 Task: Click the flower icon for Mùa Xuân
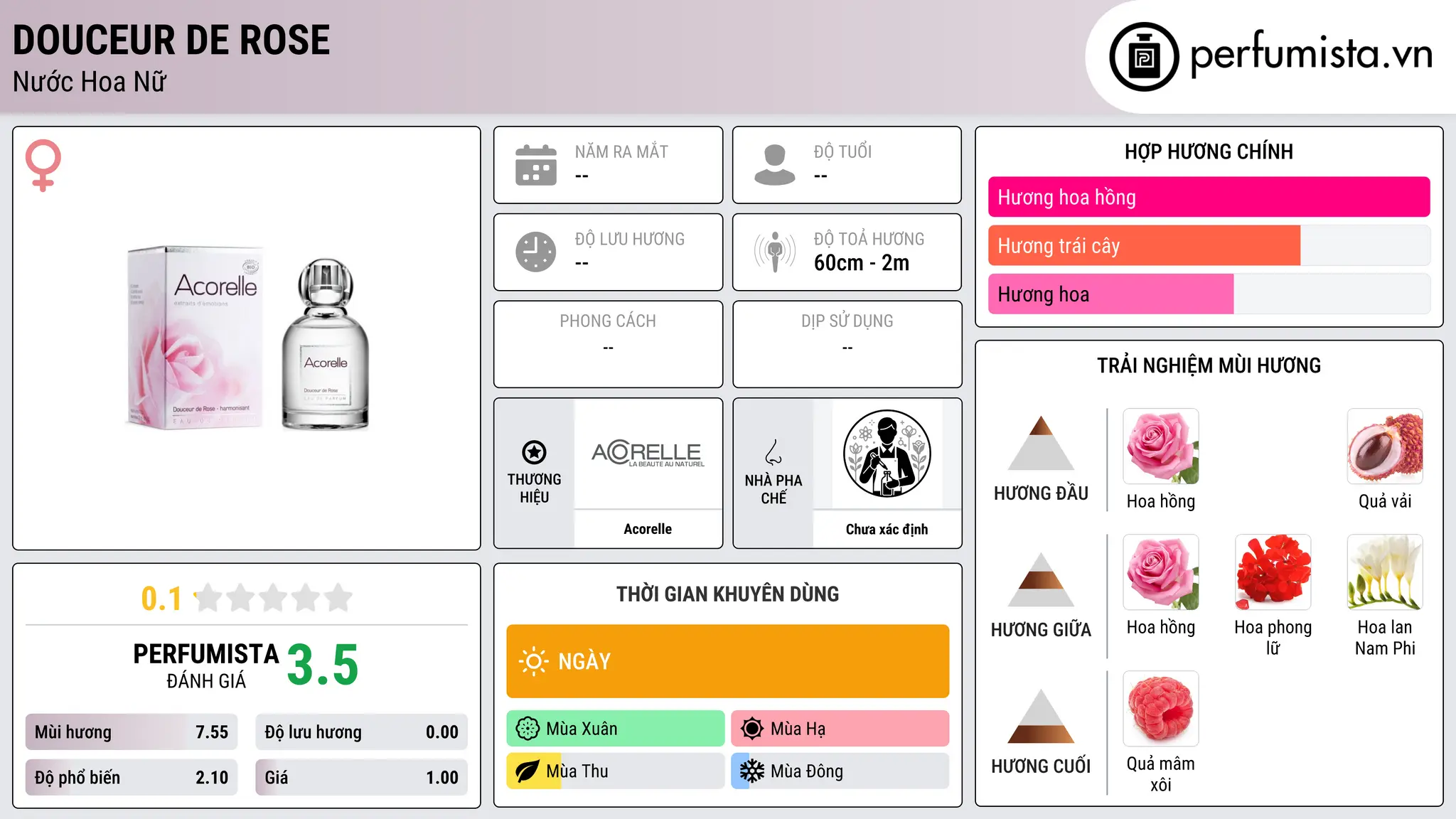tap(528, 729)
